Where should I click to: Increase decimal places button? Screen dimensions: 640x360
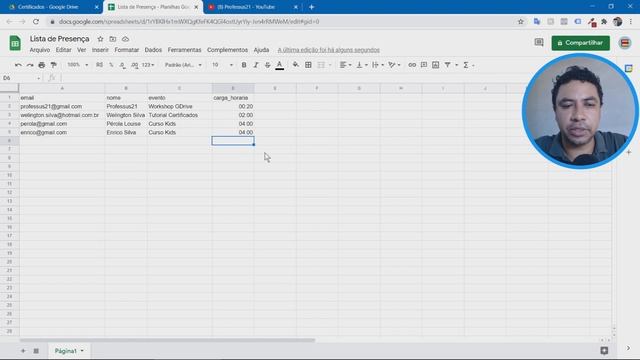pos(134,65)
